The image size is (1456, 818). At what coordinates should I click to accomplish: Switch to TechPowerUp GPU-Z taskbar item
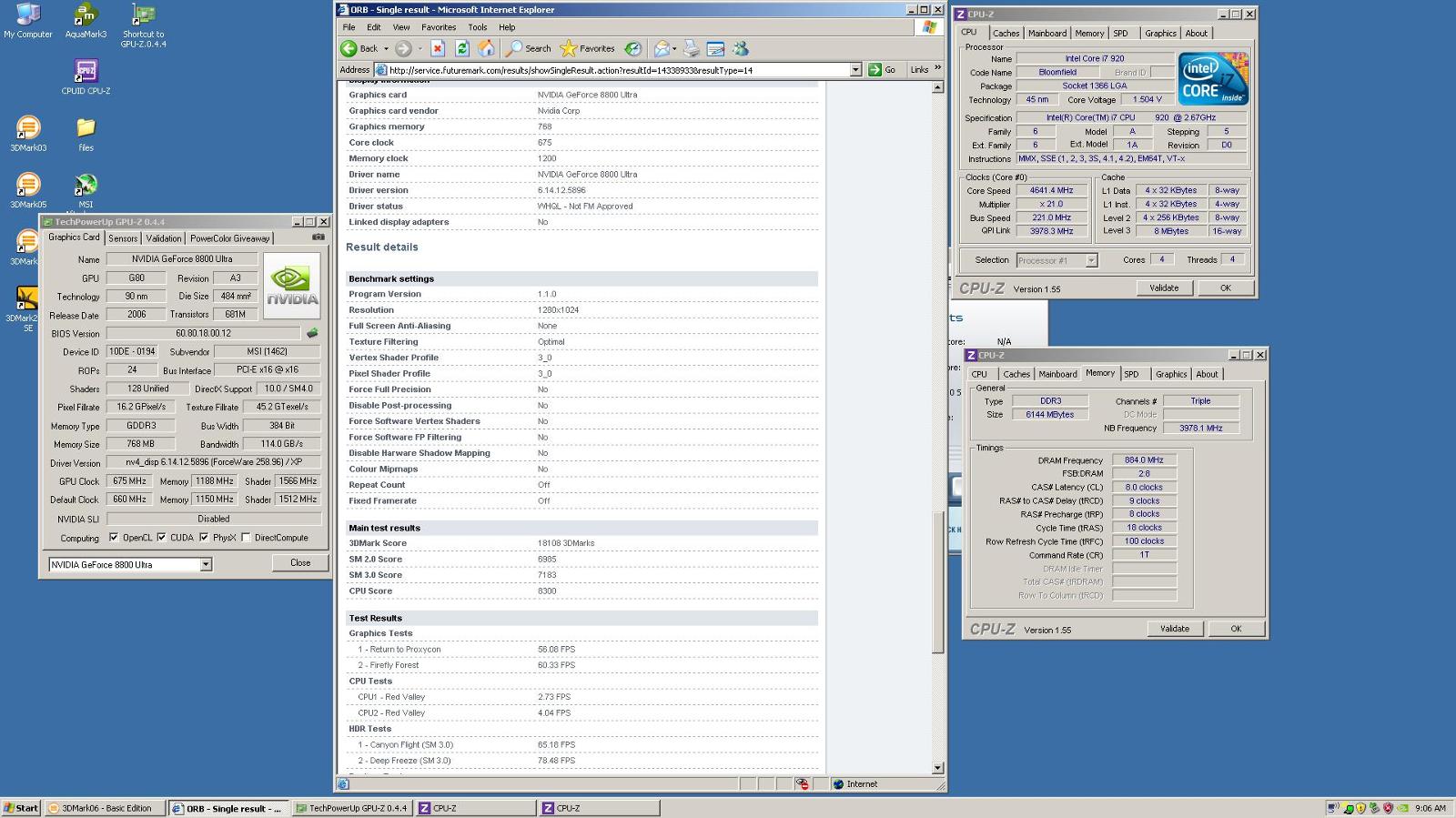click(353, 808)
